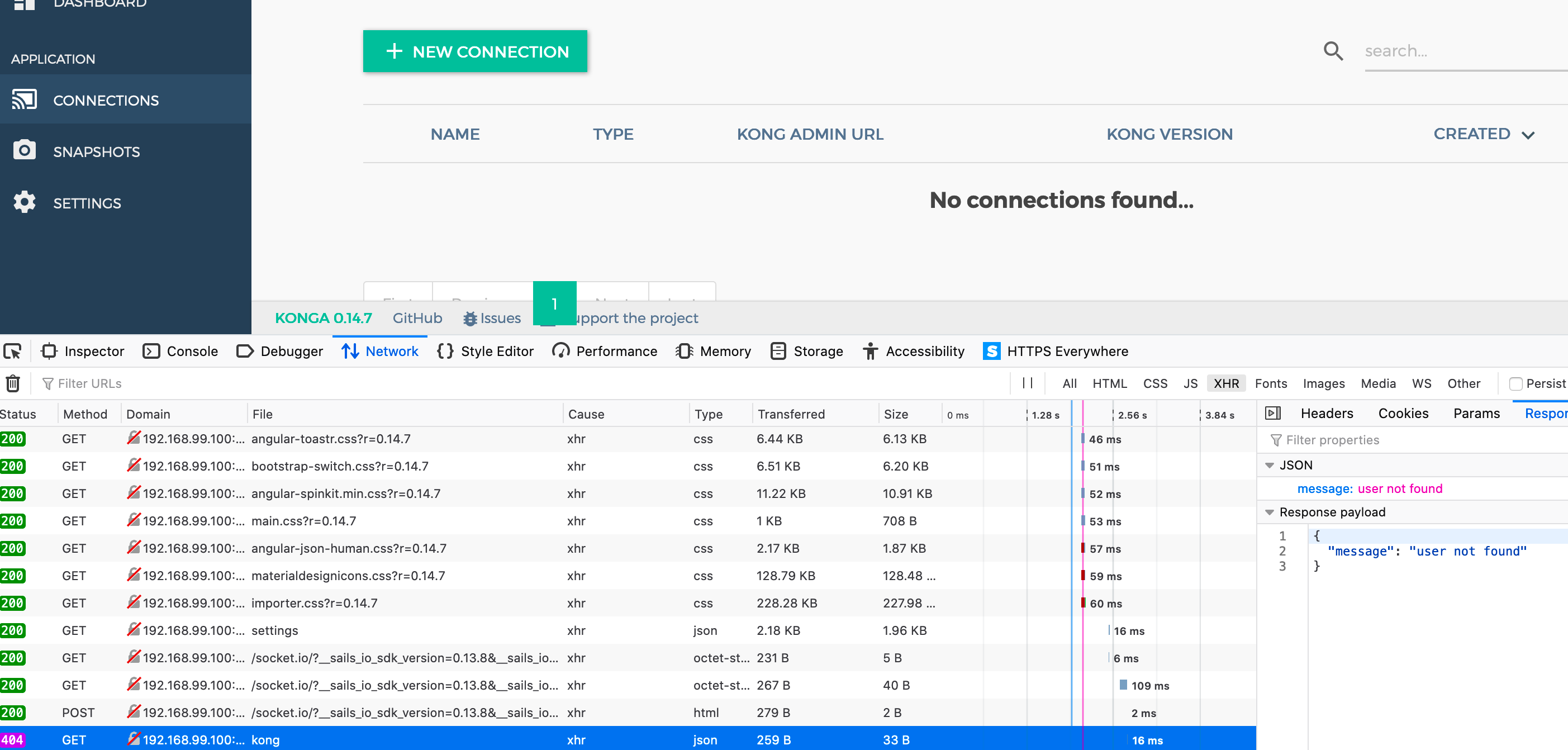Screen dimensions: 1568x750
Task: Click New Connection button
Action: (x=475, y=51)
